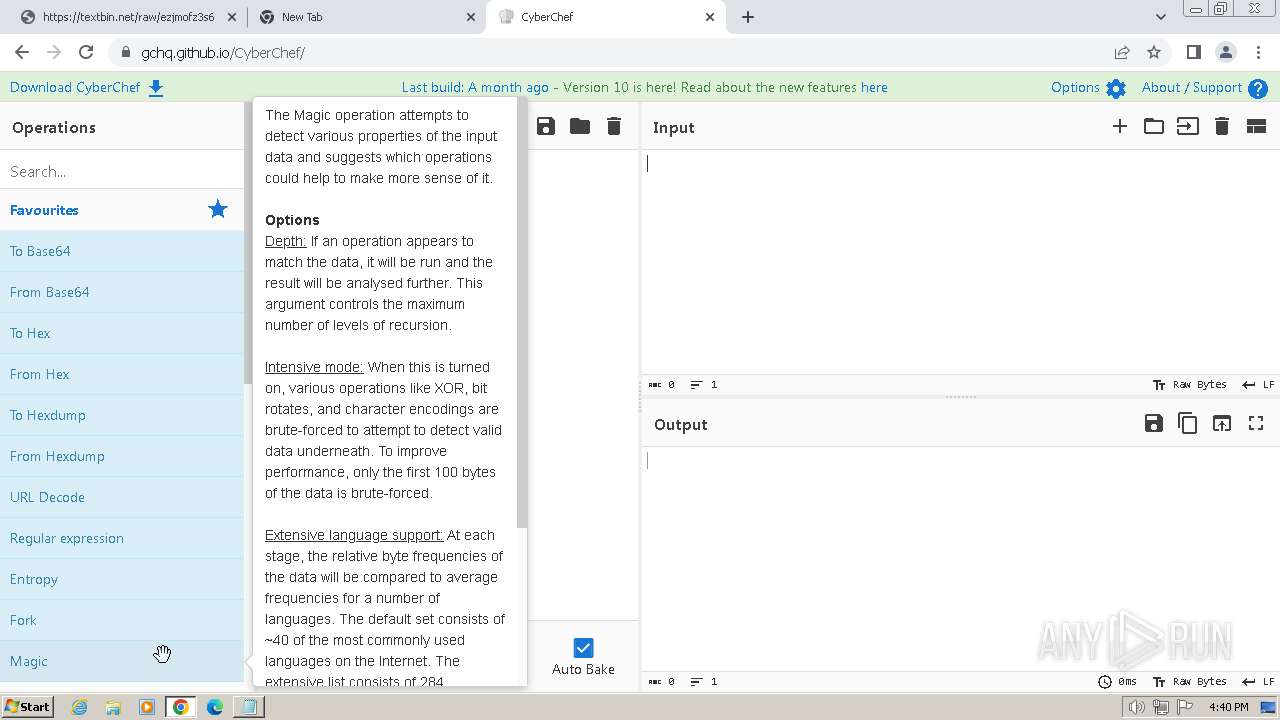Viewport: 1280px width, 720px height.
Task: Clear input and output trash icon
Action: tap(1222, 126)
